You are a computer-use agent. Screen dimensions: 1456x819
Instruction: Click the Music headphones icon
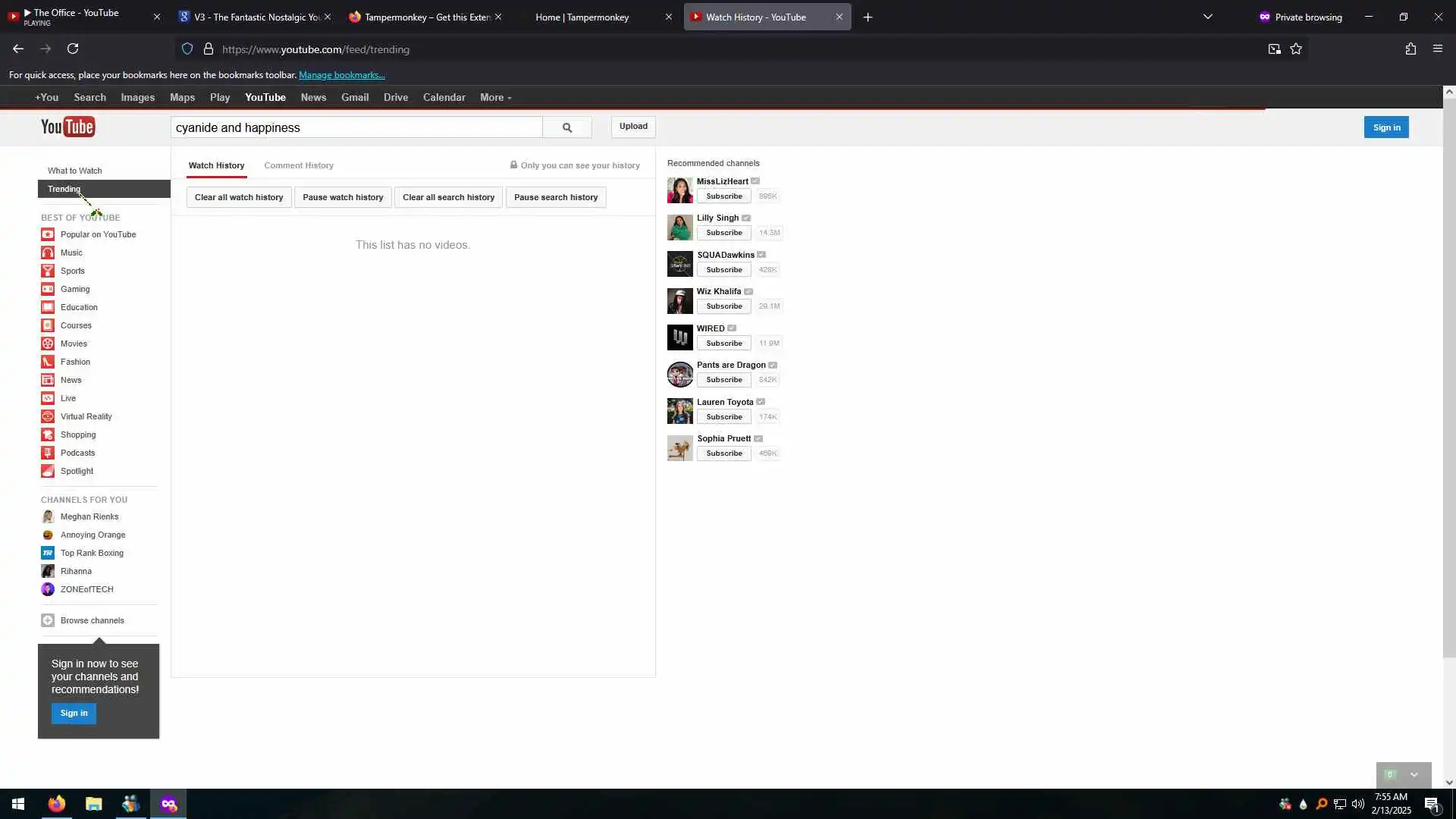point(48,253)
